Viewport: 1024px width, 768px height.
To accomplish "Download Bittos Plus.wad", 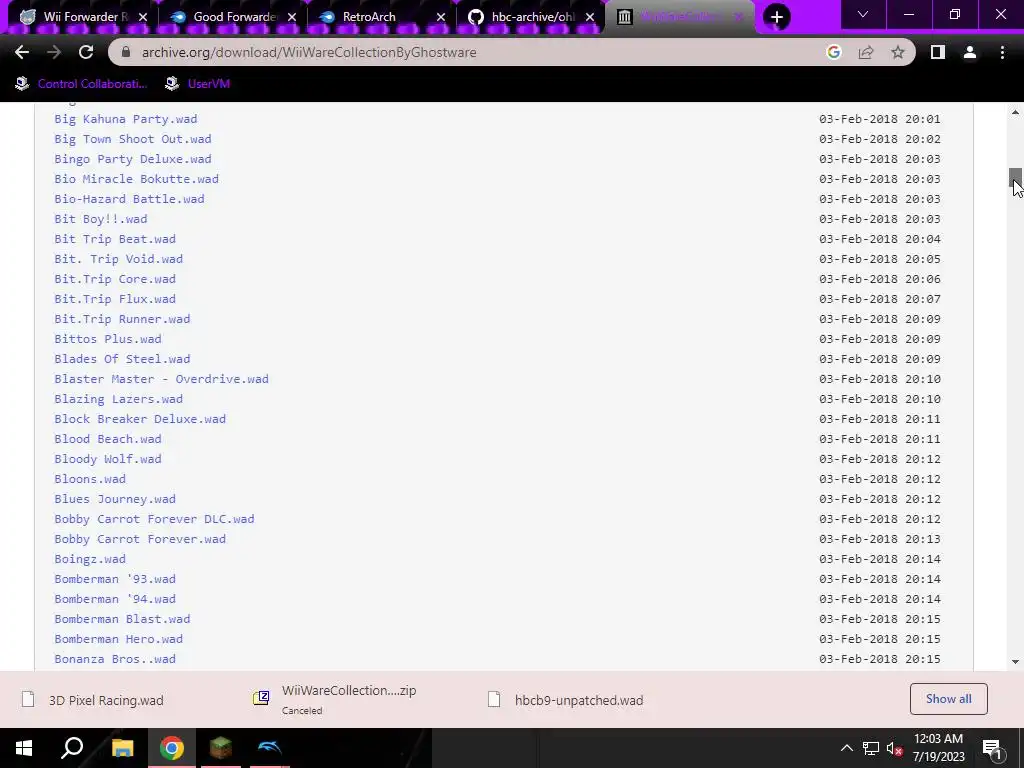I will [108, 339].
